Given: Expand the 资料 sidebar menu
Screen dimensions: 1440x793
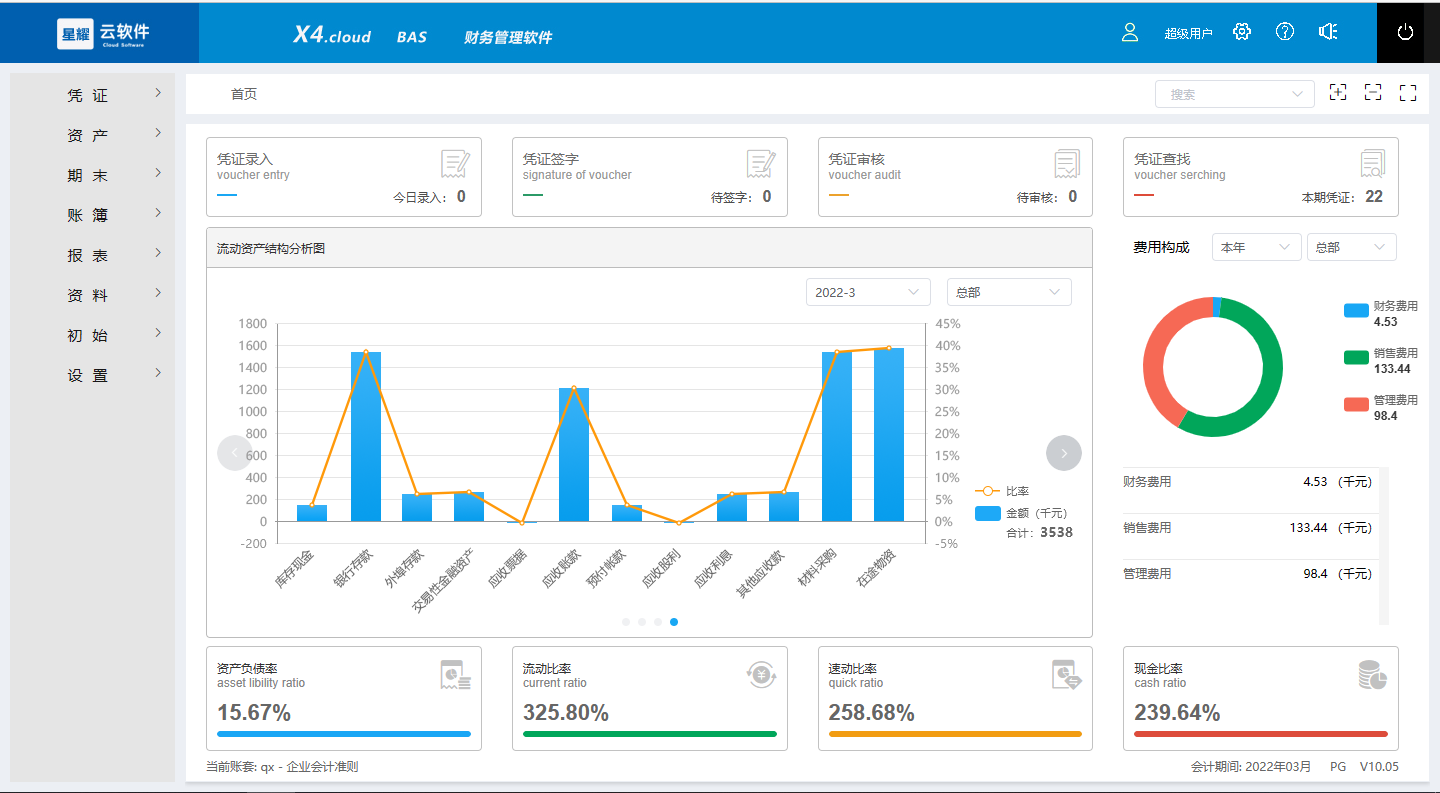Looking at the screenshot, I should click(92, 295).
